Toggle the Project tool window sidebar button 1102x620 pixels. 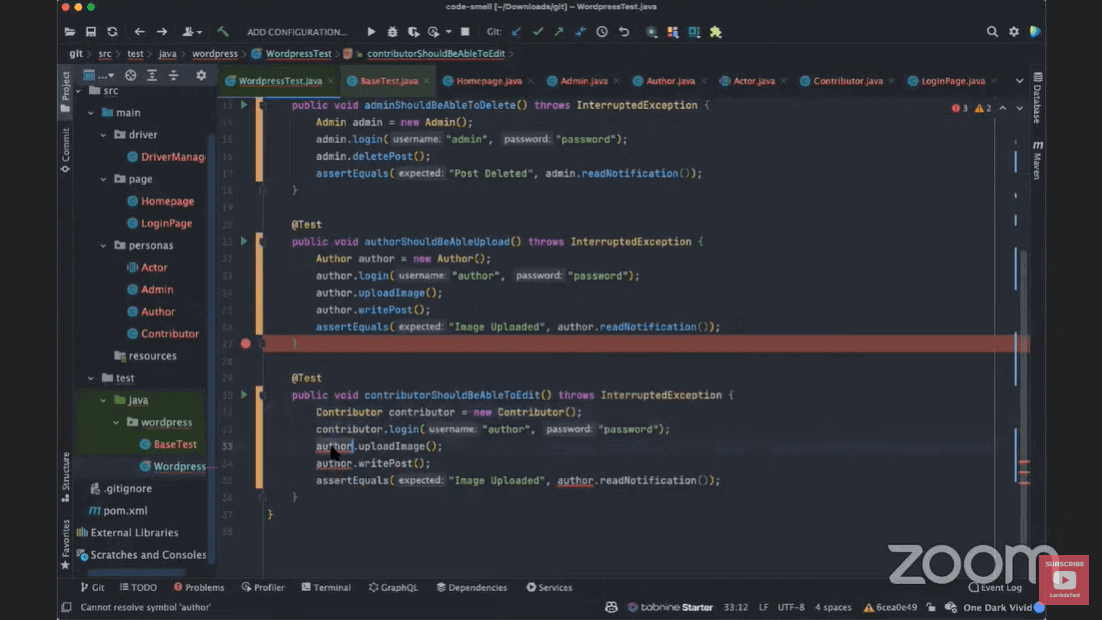[x=66, y=90]
